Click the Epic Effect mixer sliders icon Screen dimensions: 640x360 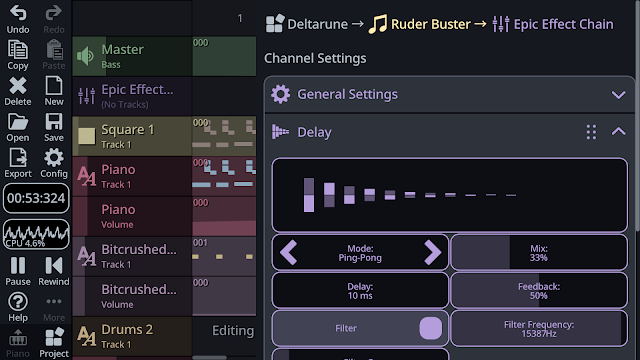click(87, 96)
